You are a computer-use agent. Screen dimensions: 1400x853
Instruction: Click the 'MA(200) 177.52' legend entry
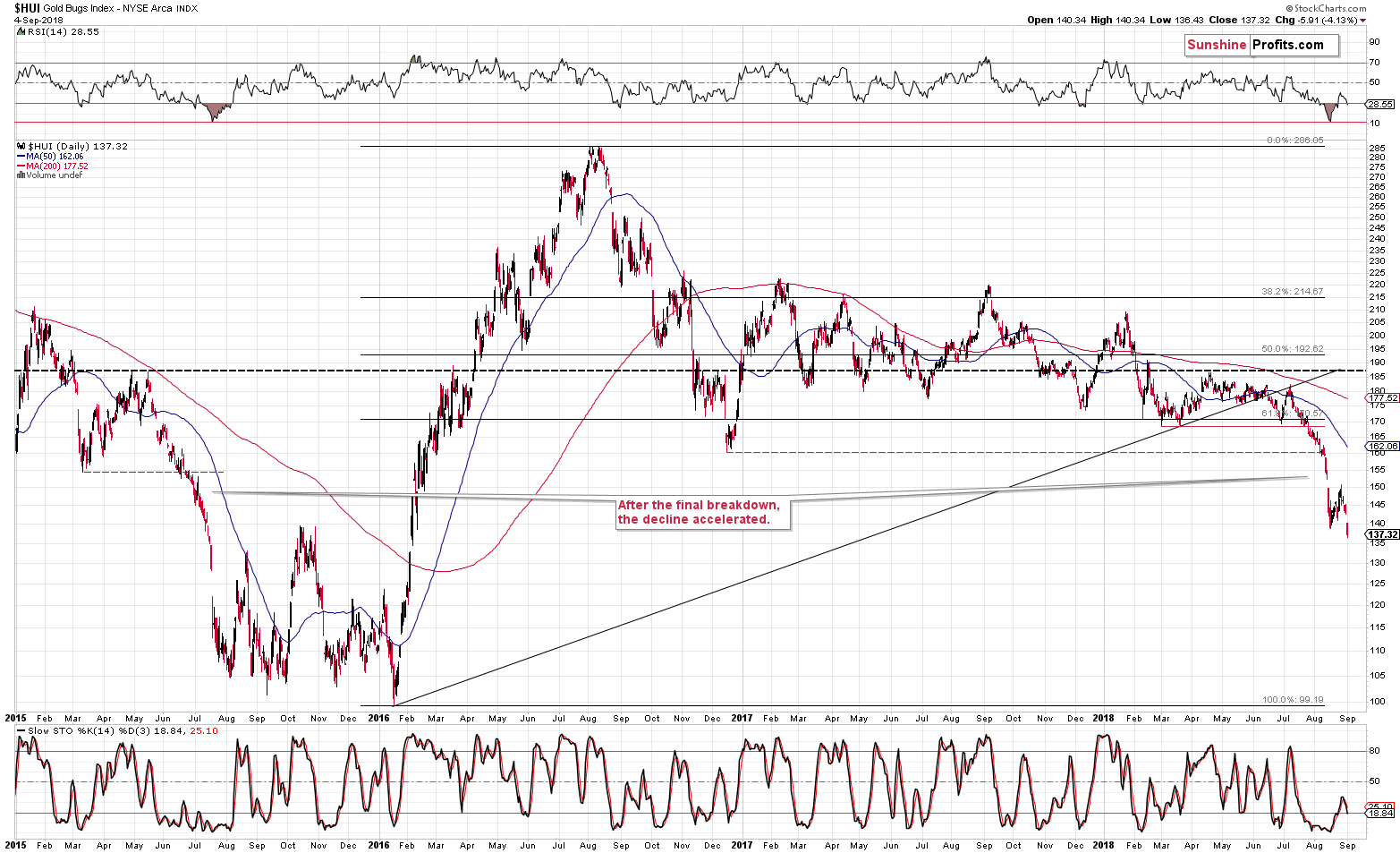click(x=56, y=166)
